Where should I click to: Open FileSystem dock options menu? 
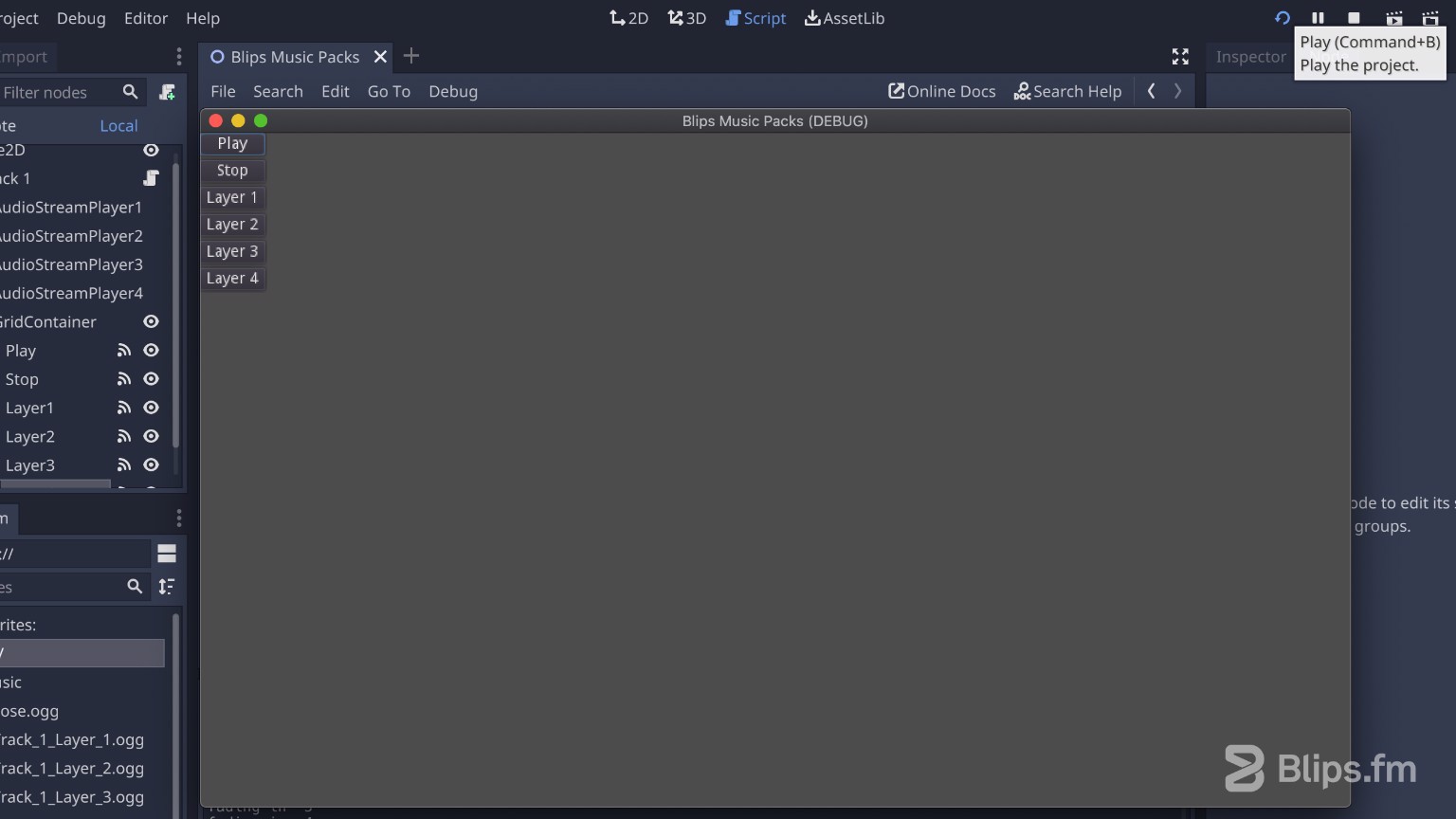[178, 518]
